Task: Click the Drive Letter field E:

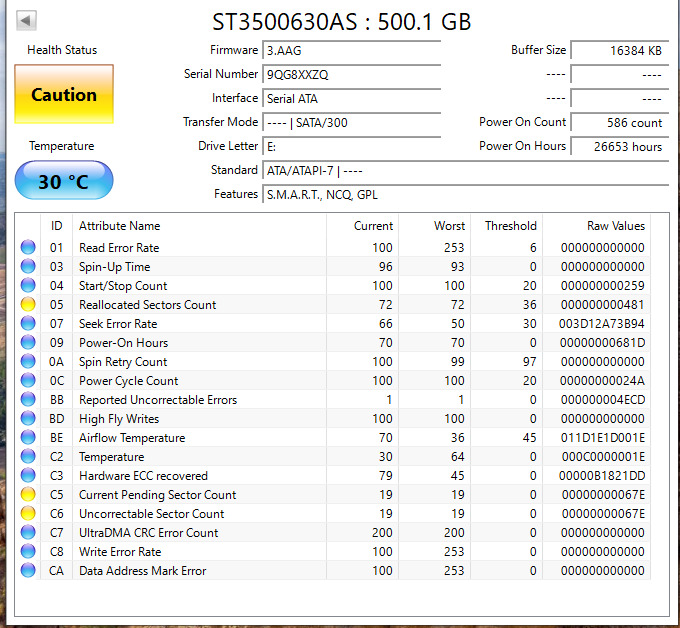Action: coord(352,147)
